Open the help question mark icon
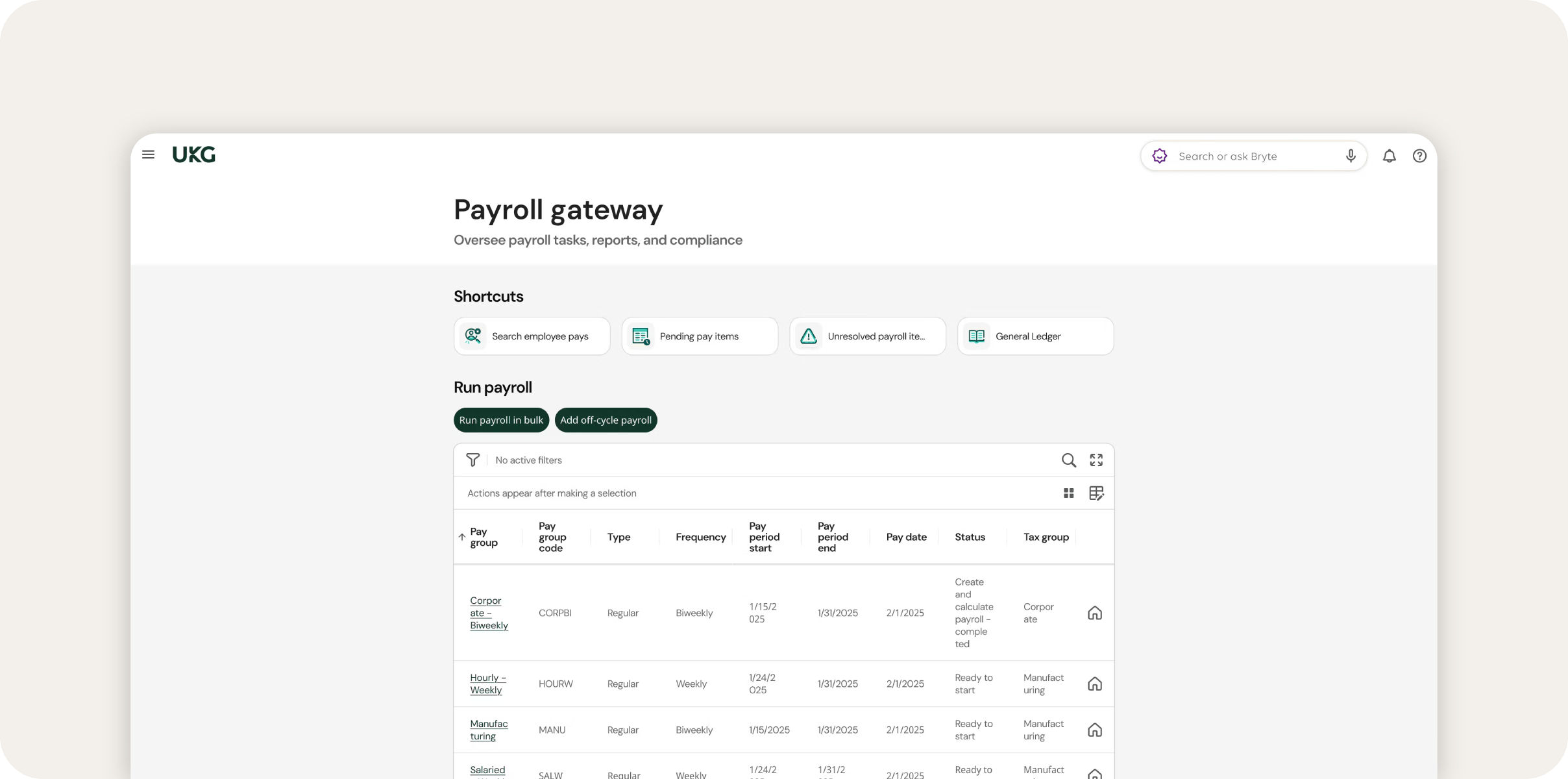This screenshot has width=1568, height=779. coord(1419,156)
